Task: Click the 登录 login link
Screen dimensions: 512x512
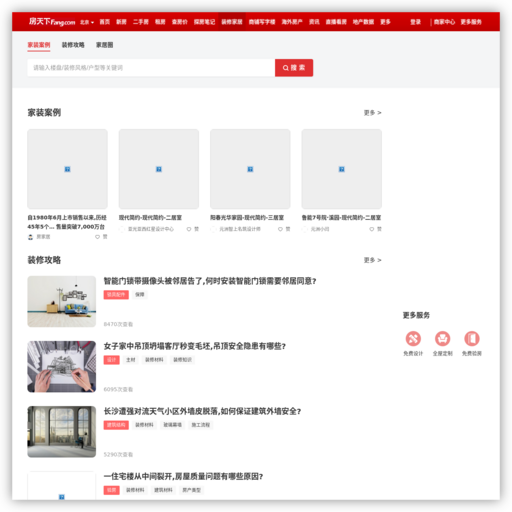Action: click(x=415, y=22)
